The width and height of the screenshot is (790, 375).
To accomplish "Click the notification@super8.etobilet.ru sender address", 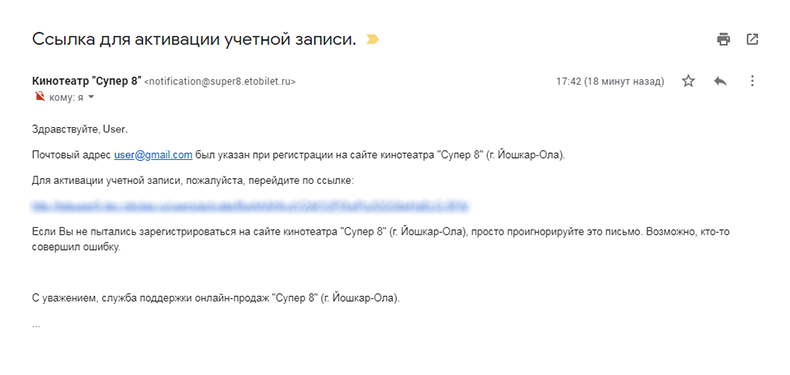I will click(x=220, y=81).
